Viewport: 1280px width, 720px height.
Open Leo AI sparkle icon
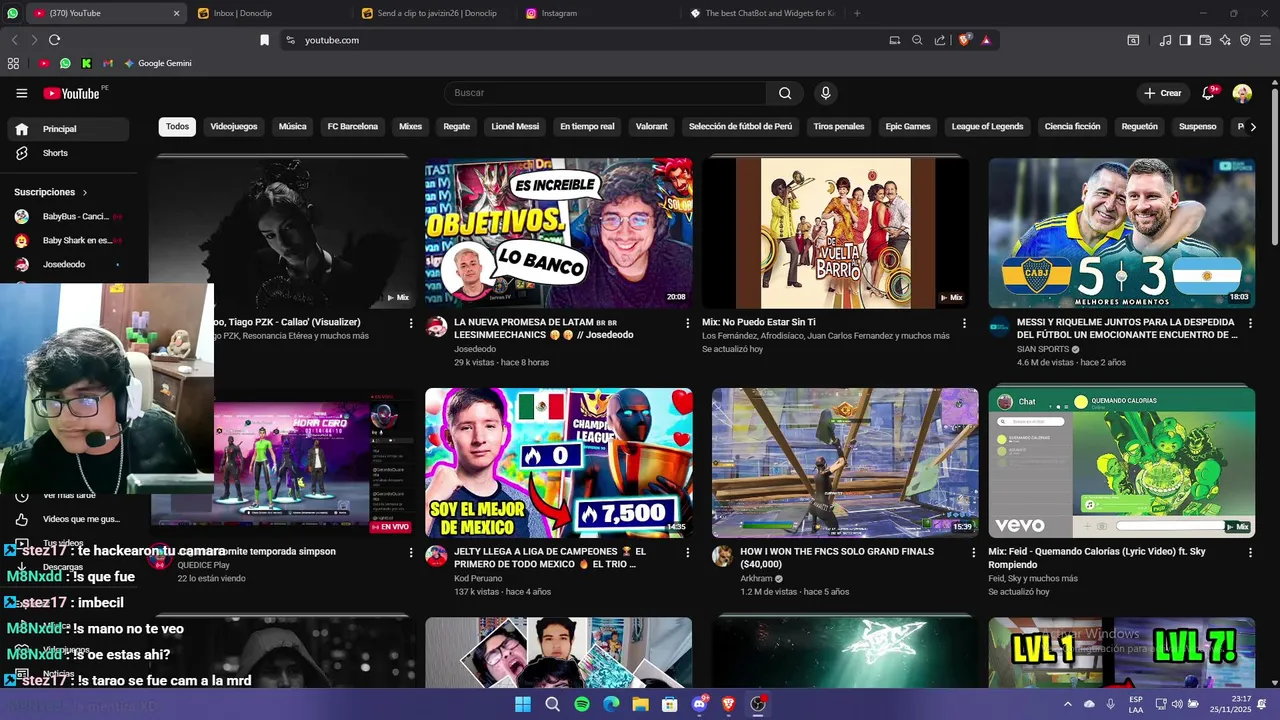(1225, 40)
